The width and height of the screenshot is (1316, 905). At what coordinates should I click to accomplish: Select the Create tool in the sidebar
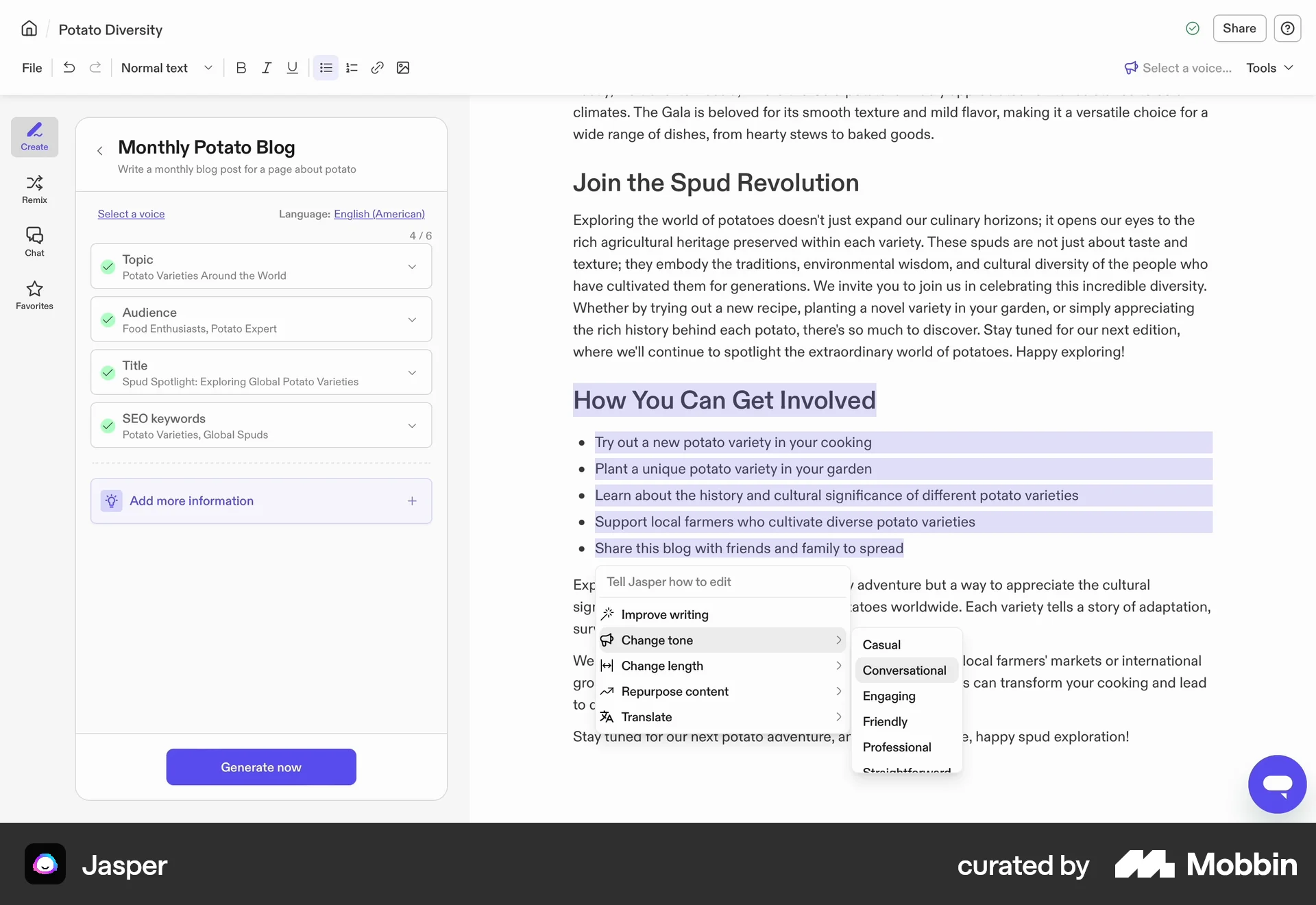(x=34, y=136)
